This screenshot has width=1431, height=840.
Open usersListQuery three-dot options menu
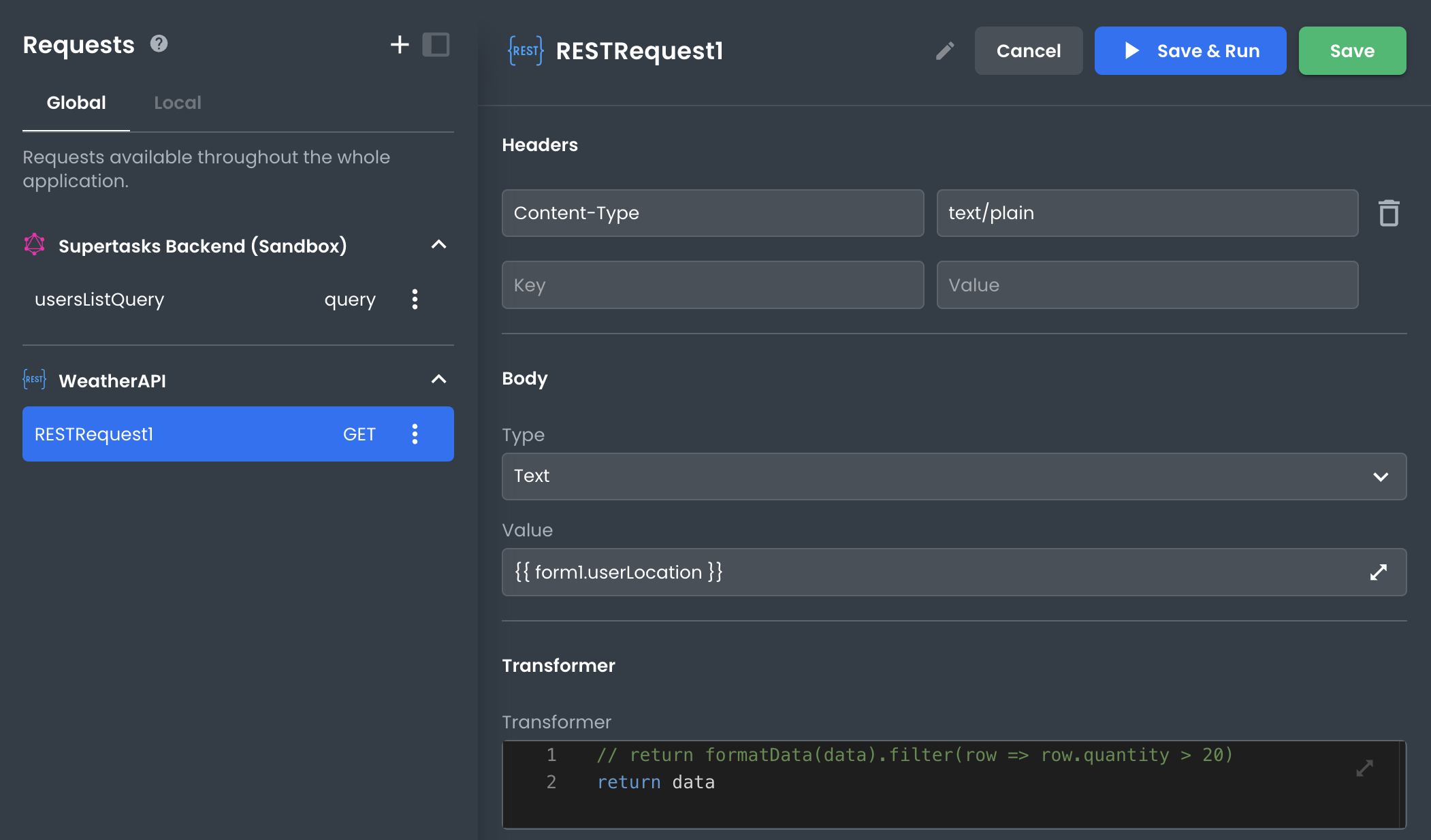[x=415, y=300]
